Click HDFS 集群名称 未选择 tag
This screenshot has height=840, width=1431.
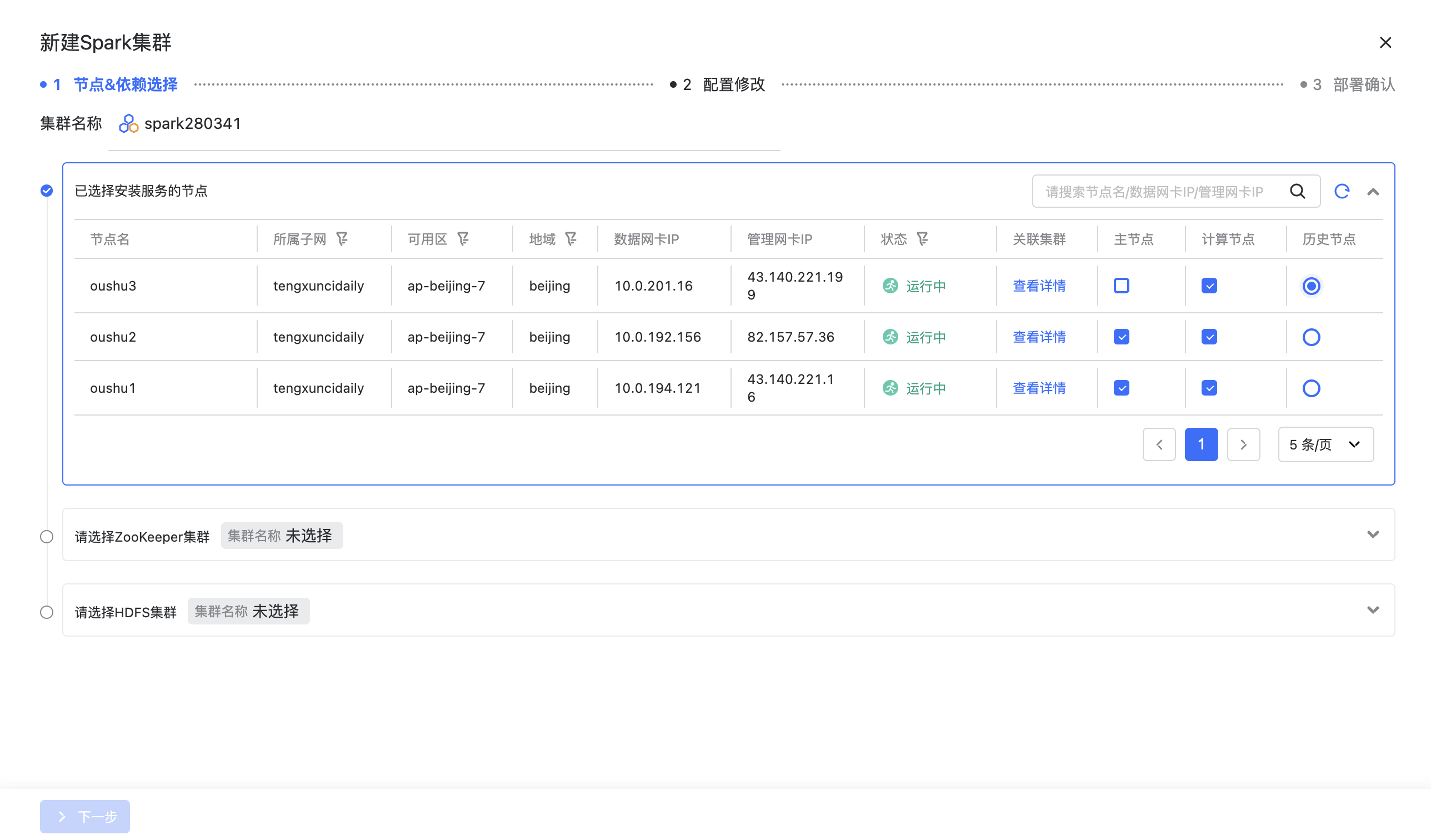coord(249,611)
